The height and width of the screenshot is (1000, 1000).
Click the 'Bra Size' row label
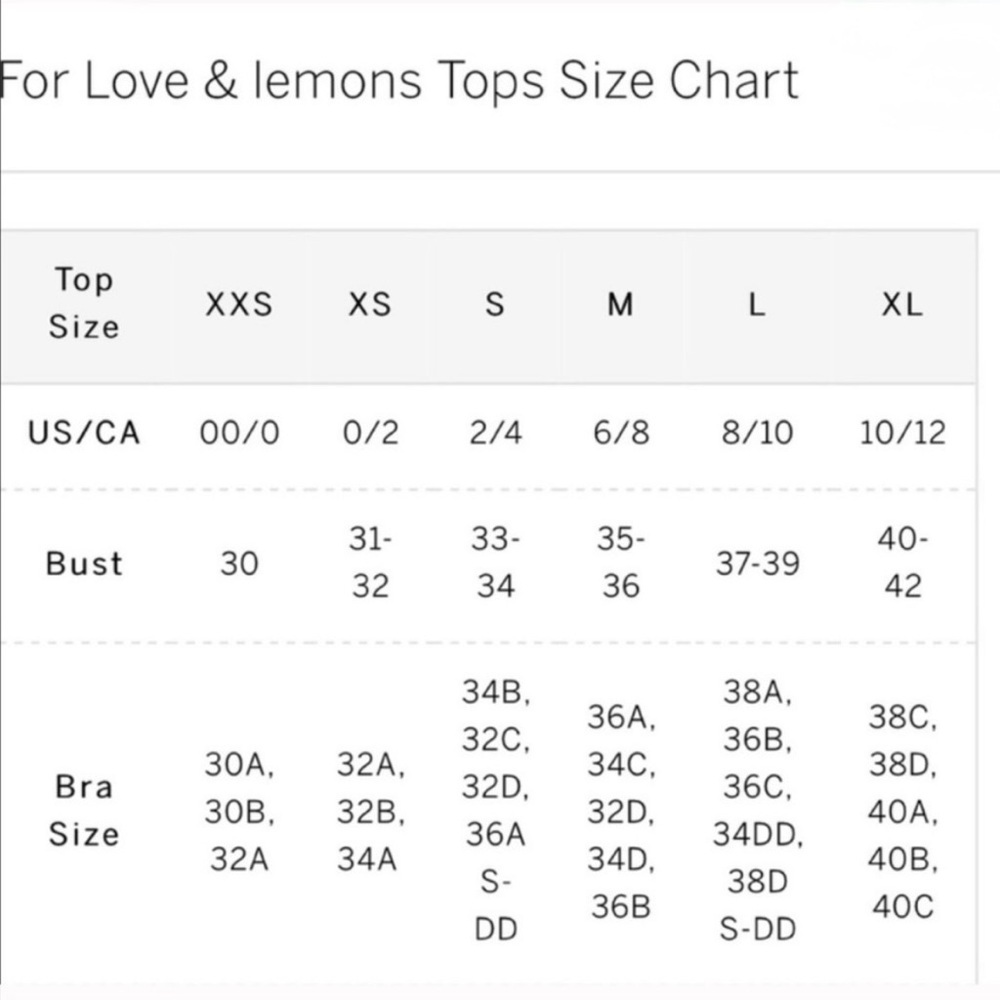pyautogui.click(x=84, y=810)
